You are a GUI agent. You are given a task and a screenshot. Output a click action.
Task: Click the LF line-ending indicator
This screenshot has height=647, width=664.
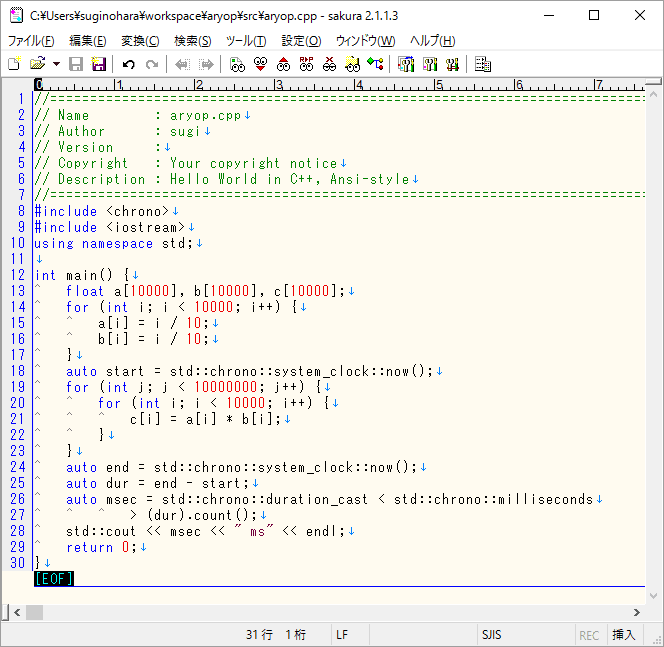point(342,635)
